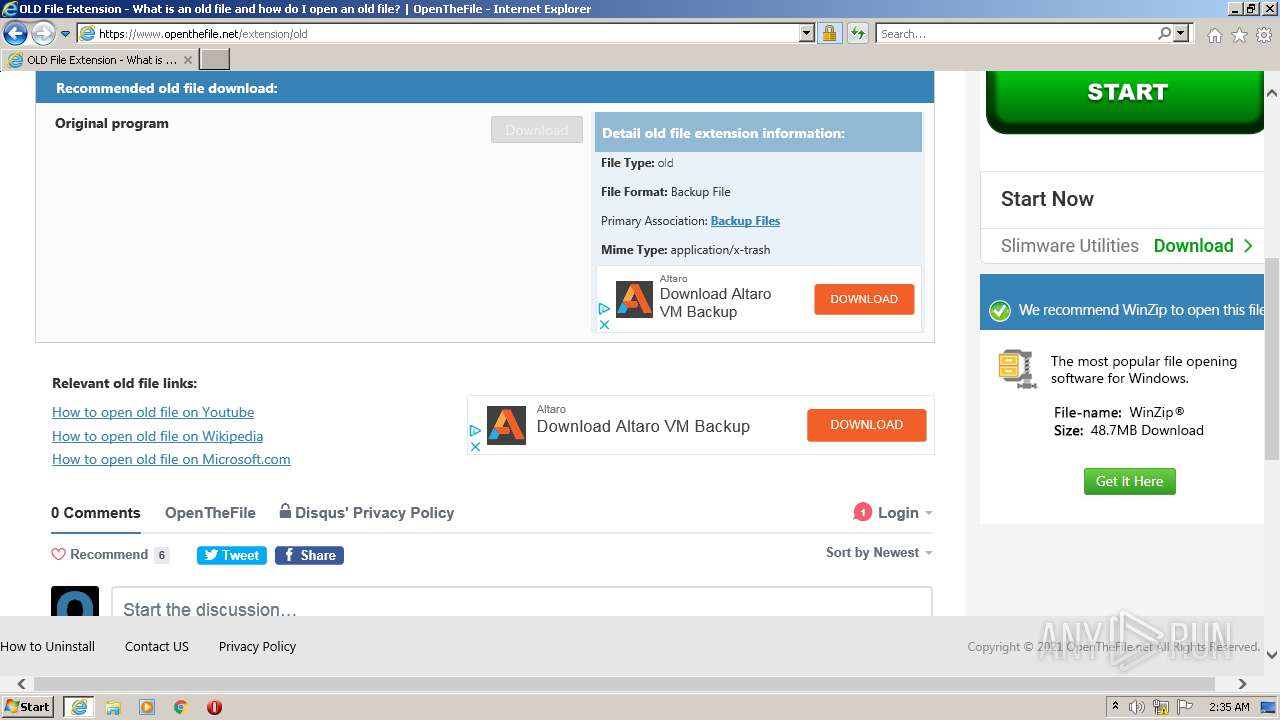Open the How to Uninstall footer link
The image size is (1280, 720).
[48, 646]
